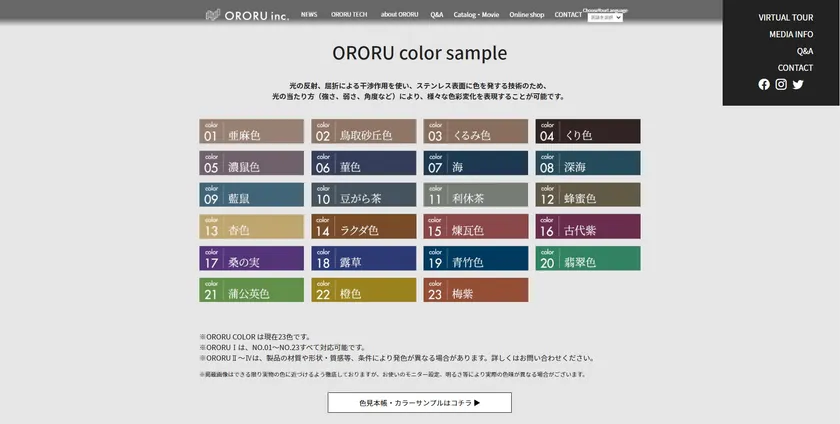
Task: Open the Online shop link
Action: [x=526, y=15]
